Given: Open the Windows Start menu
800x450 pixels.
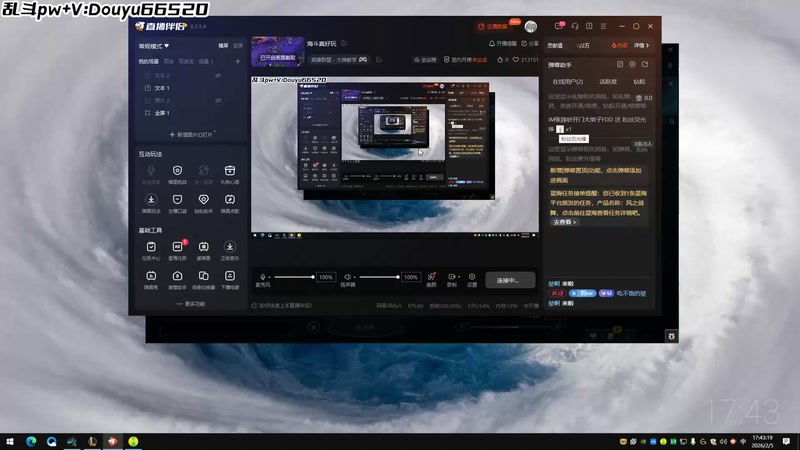Looking at the screenshot, I should coord(10,441).
